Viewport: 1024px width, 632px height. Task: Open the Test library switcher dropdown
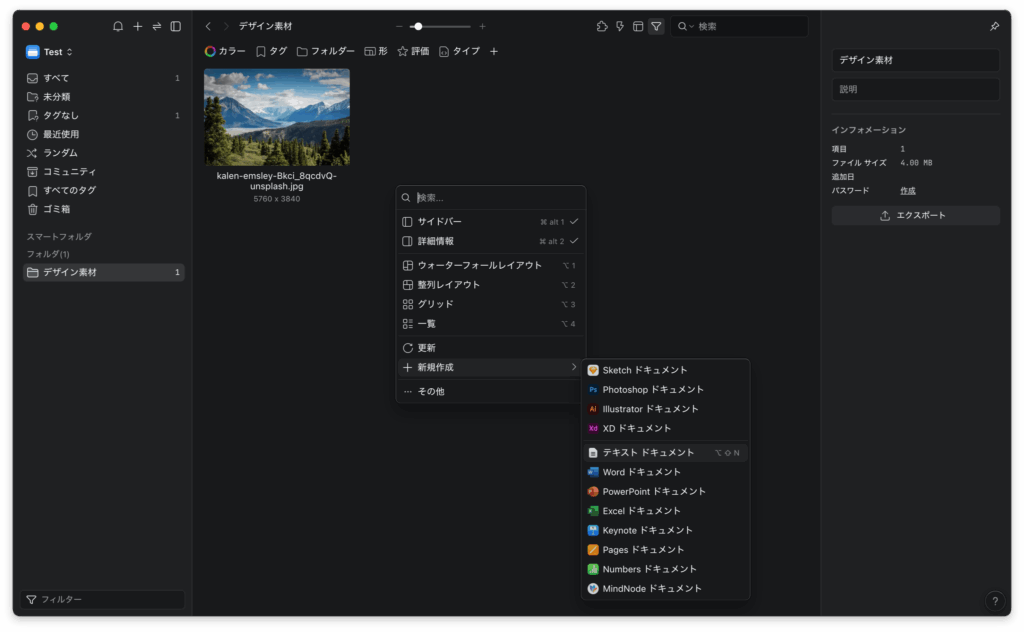pos(52,52)
